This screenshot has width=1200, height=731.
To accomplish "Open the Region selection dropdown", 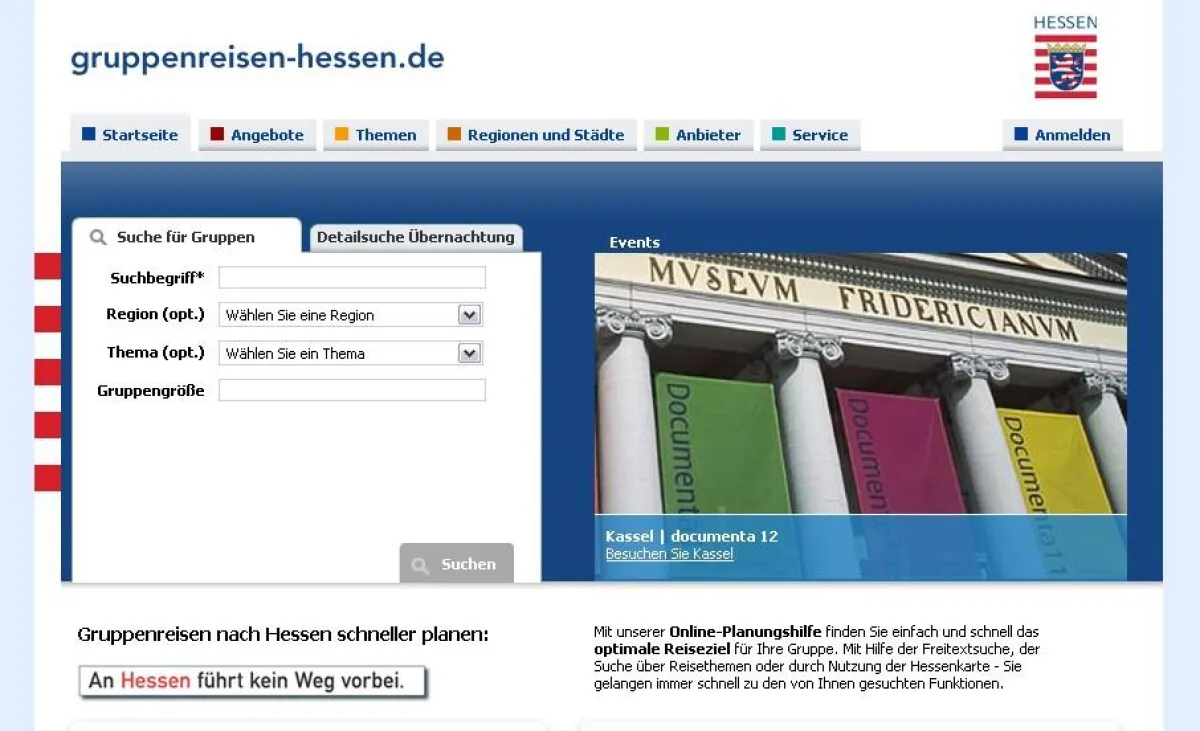I will 468,314.
